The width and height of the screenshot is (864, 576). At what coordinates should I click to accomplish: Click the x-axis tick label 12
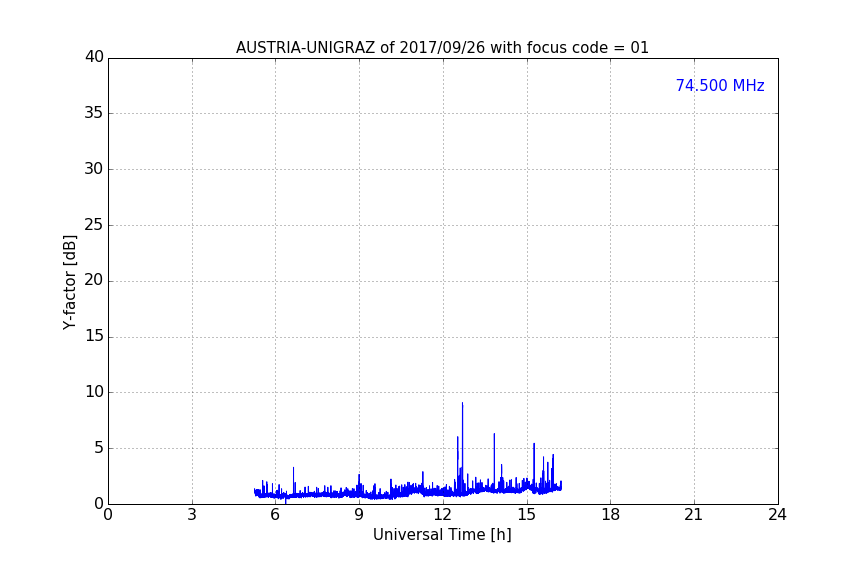click(442, 515)
